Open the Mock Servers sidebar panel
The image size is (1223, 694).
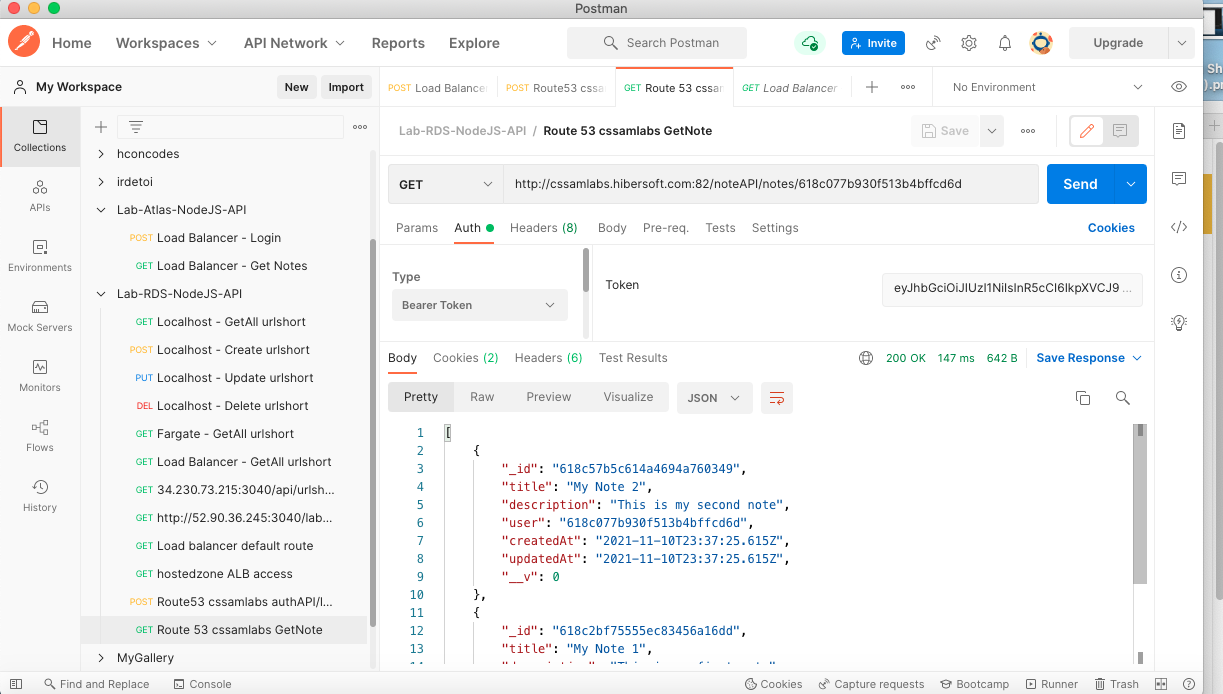[x=40, y=316]
